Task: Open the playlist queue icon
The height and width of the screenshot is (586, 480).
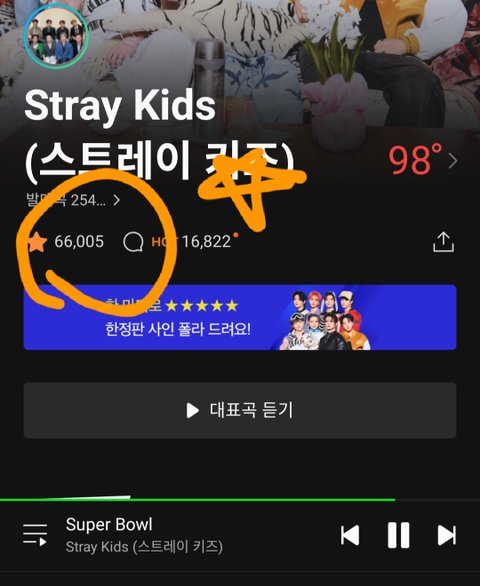Action: click(x=35, y=534)
